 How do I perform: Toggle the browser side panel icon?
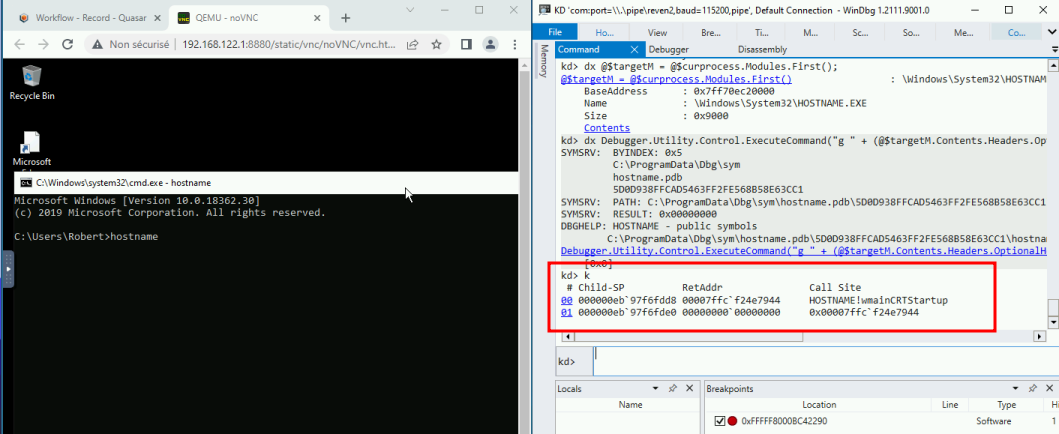(x=466, y=44)
